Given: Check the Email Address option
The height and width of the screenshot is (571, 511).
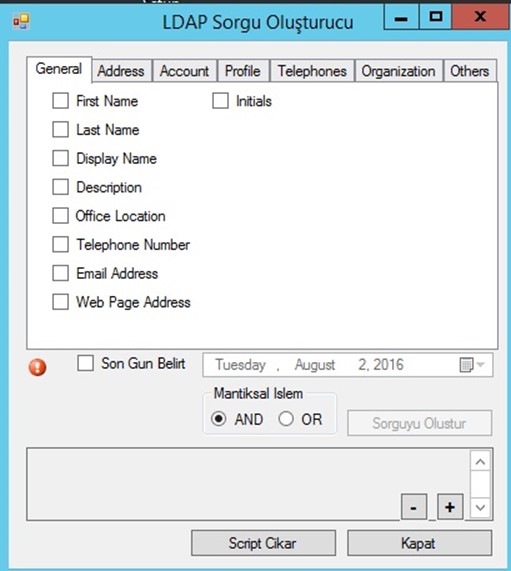Looking at the screenshot, I should (x=60, y=273).
